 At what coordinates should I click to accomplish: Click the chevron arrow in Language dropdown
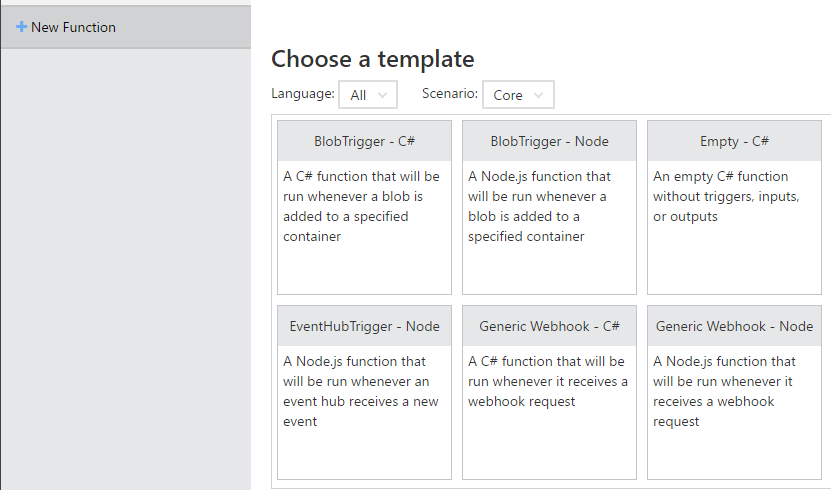383,95
